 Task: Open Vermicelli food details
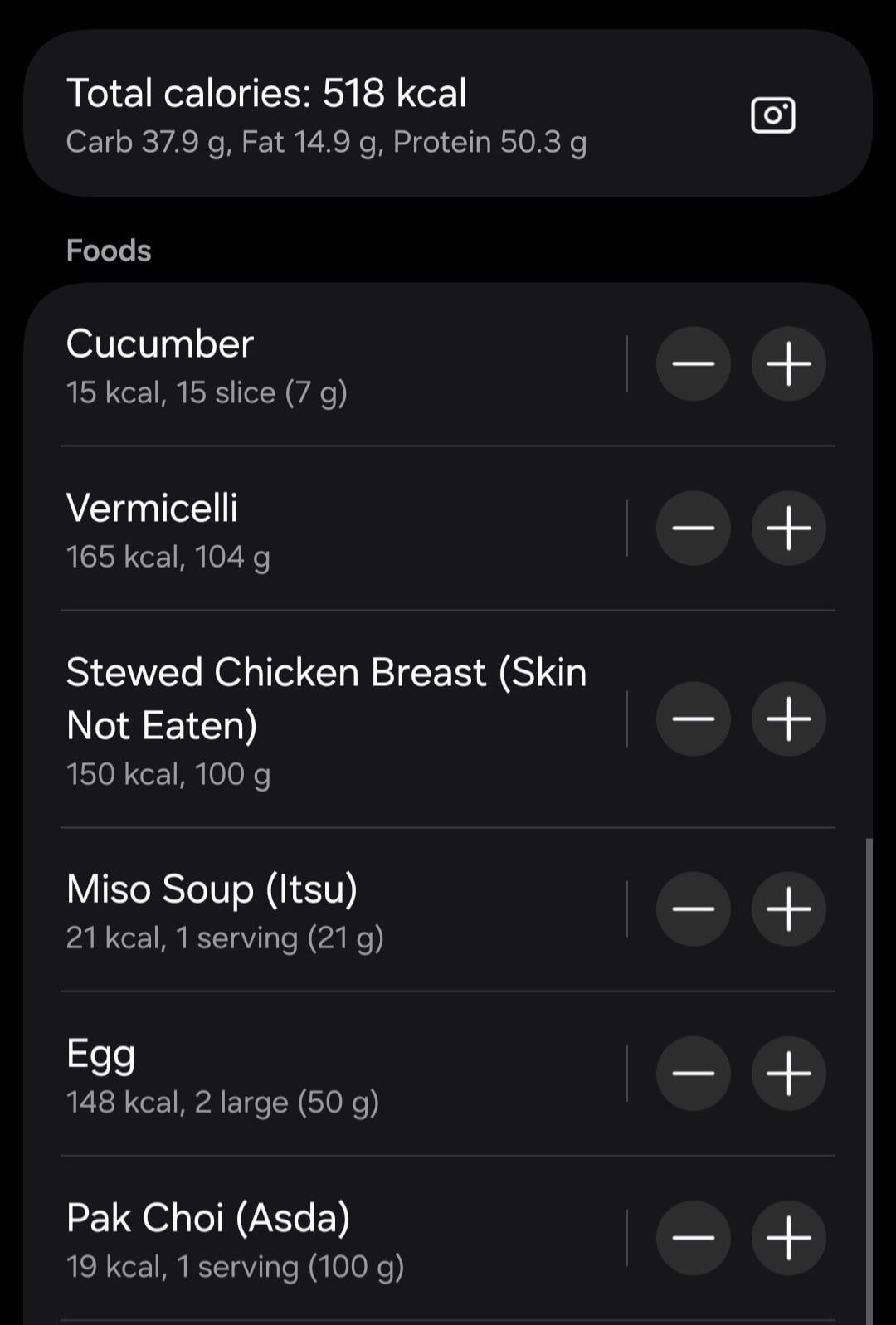[x=332, y=529]
